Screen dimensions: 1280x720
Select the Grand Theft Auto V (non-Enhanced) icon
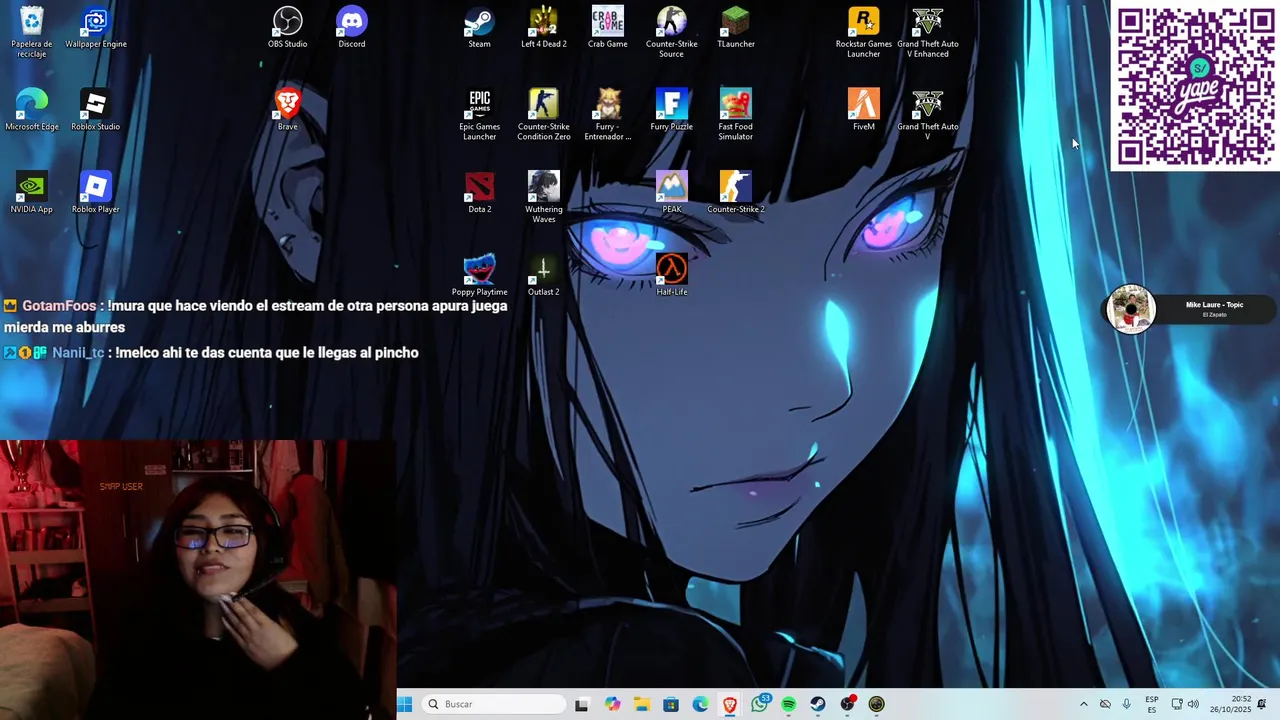point(928,115)
